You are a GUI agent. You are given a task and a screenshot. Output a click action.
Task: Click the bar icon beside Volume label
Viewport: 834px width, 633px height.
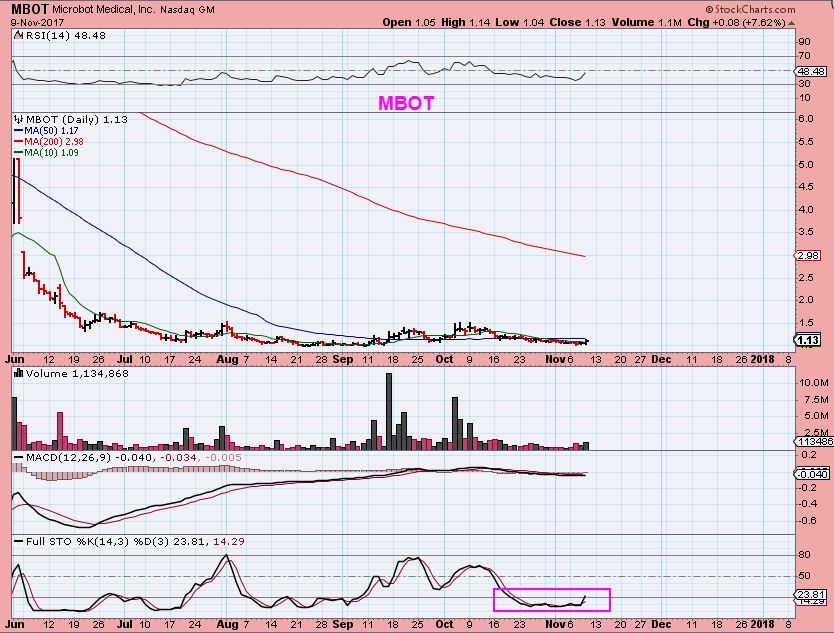coord(19,374)
